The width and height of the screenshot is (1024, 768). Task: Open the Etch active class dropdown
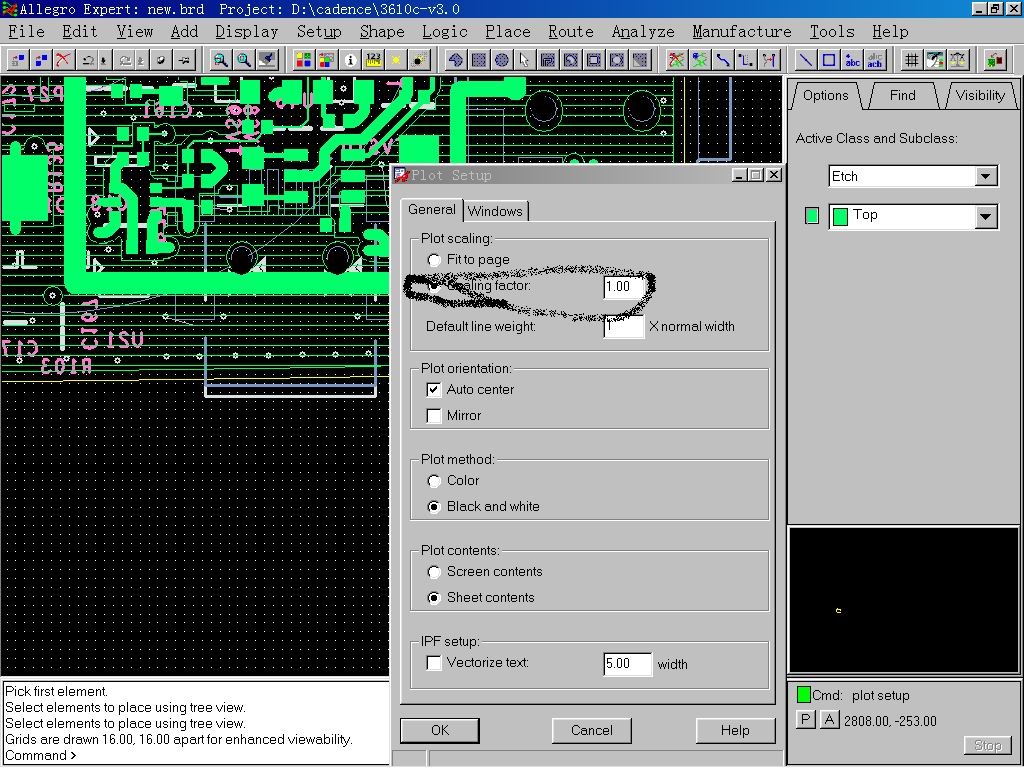click(x=986, y=177)
